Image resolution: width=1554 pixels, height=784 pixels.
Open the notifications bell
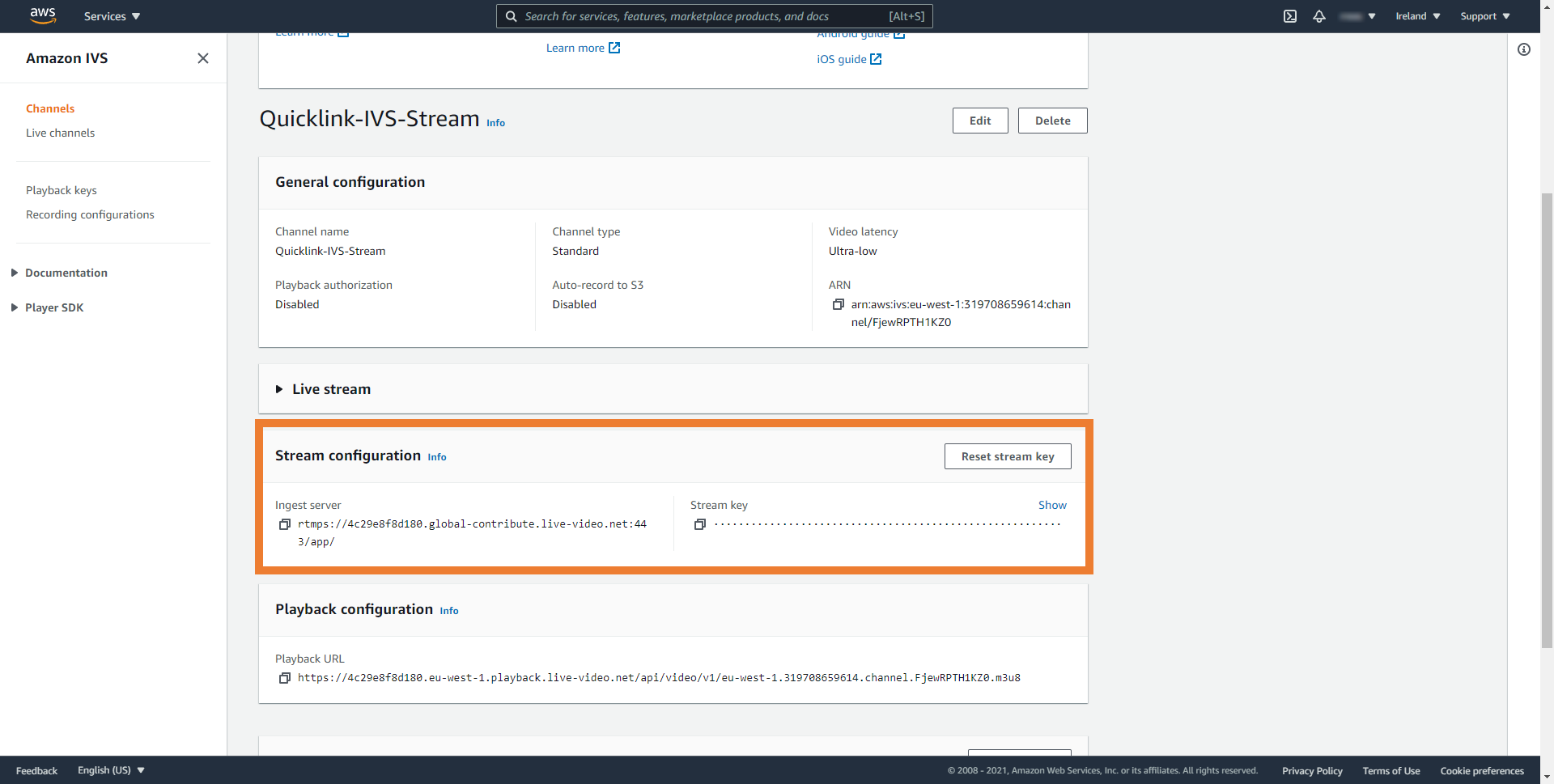coord(1319,16)
